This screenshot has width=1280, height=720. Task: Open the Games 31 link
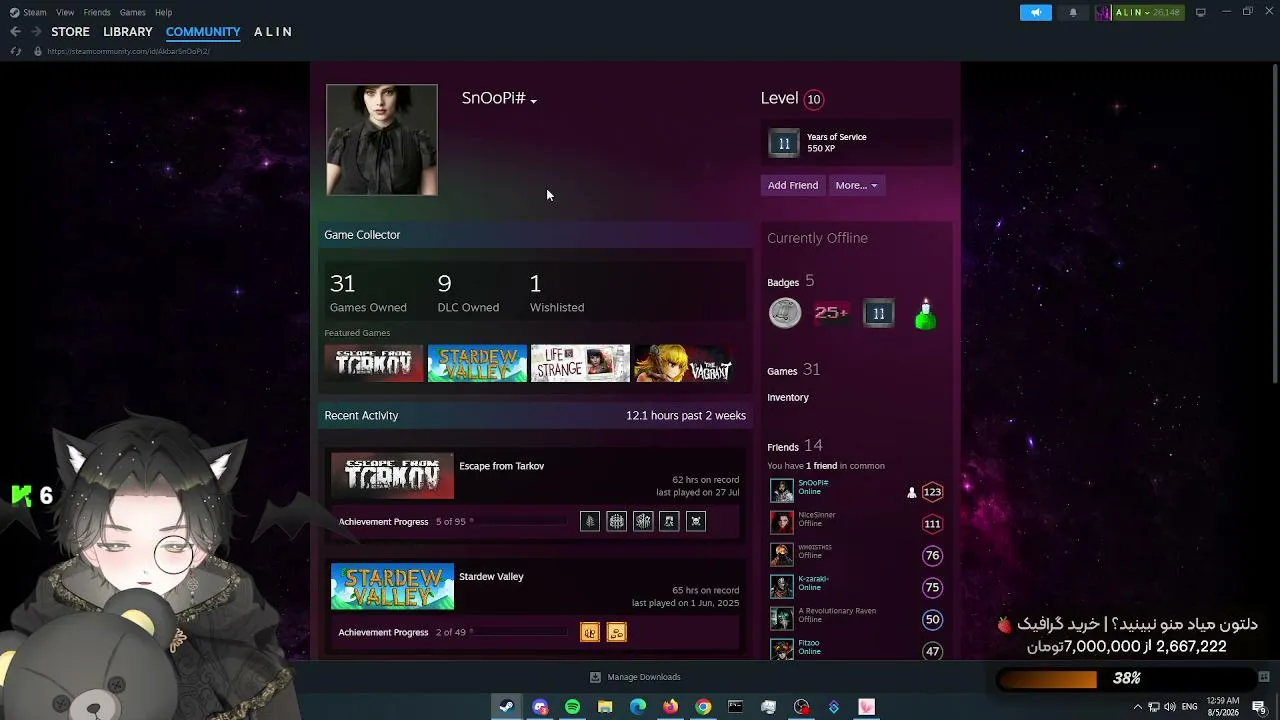coord(793,370)
